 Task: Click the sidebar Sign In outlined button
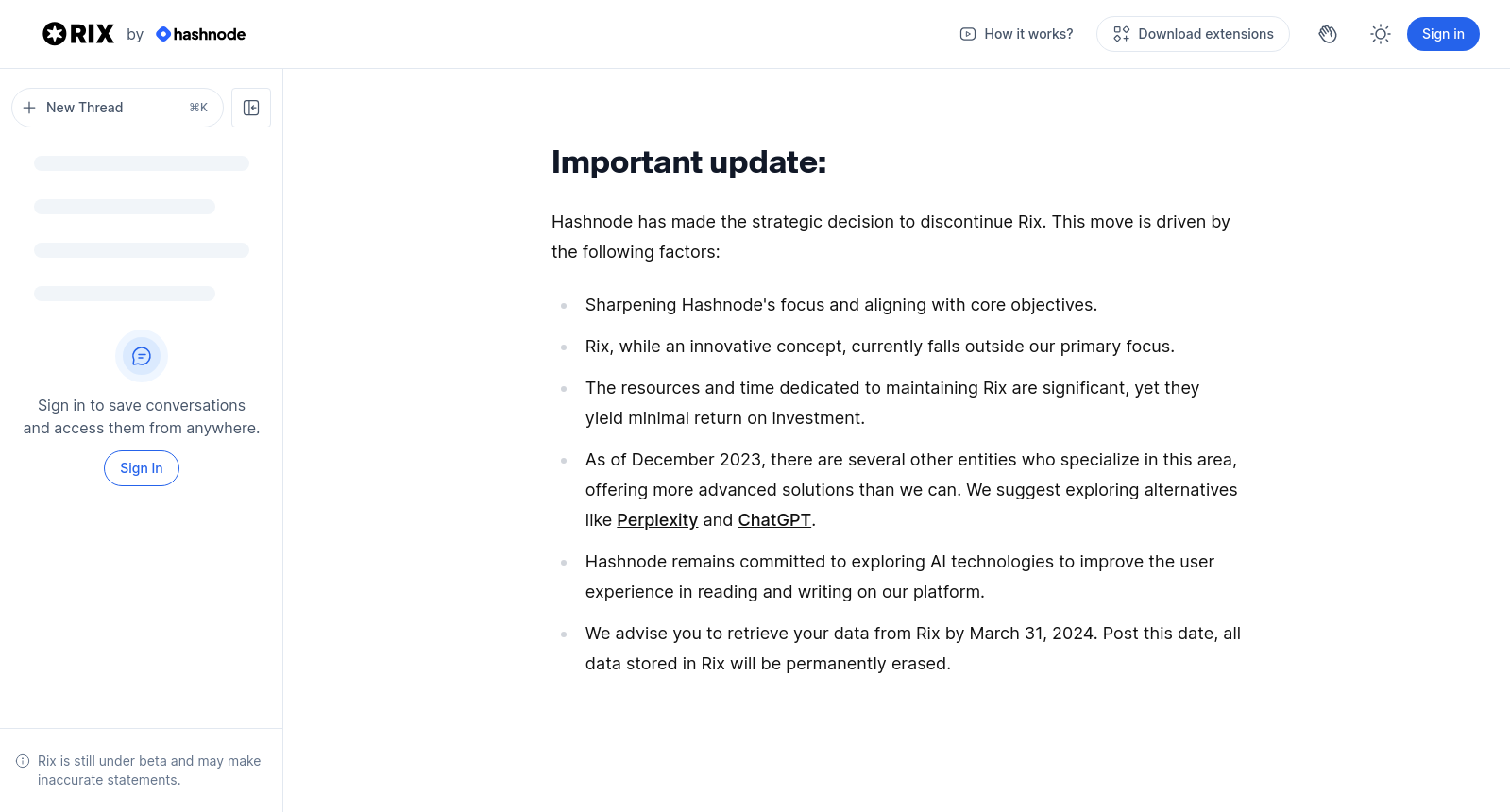click(x=142, y=468)
